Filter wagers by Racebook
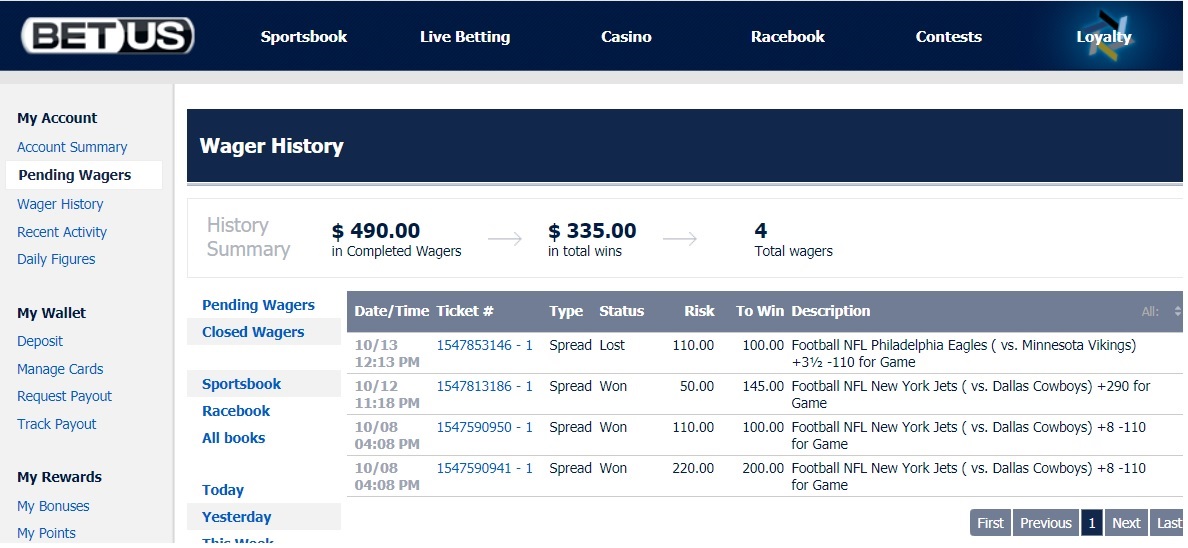The height and width of the screenshot is (548, 1188). tap(236, 411)
